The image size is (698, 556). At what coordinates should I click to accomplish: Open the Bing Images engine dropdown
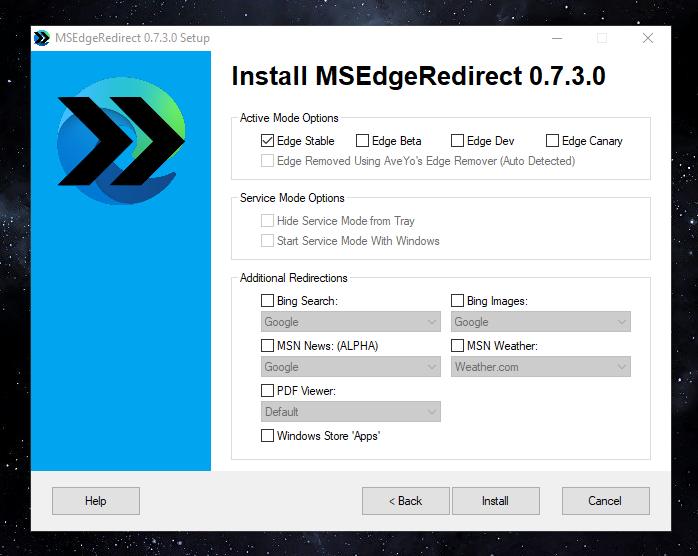pyautogui.click(x=541, y=321)
